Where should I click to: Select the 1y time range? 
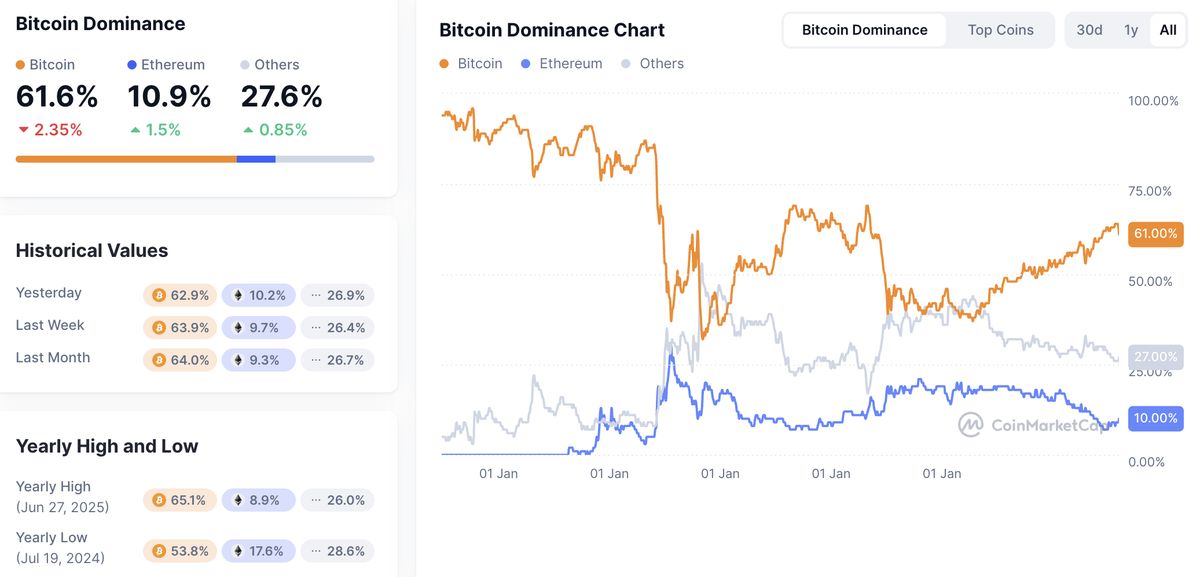click(1130, 30)
